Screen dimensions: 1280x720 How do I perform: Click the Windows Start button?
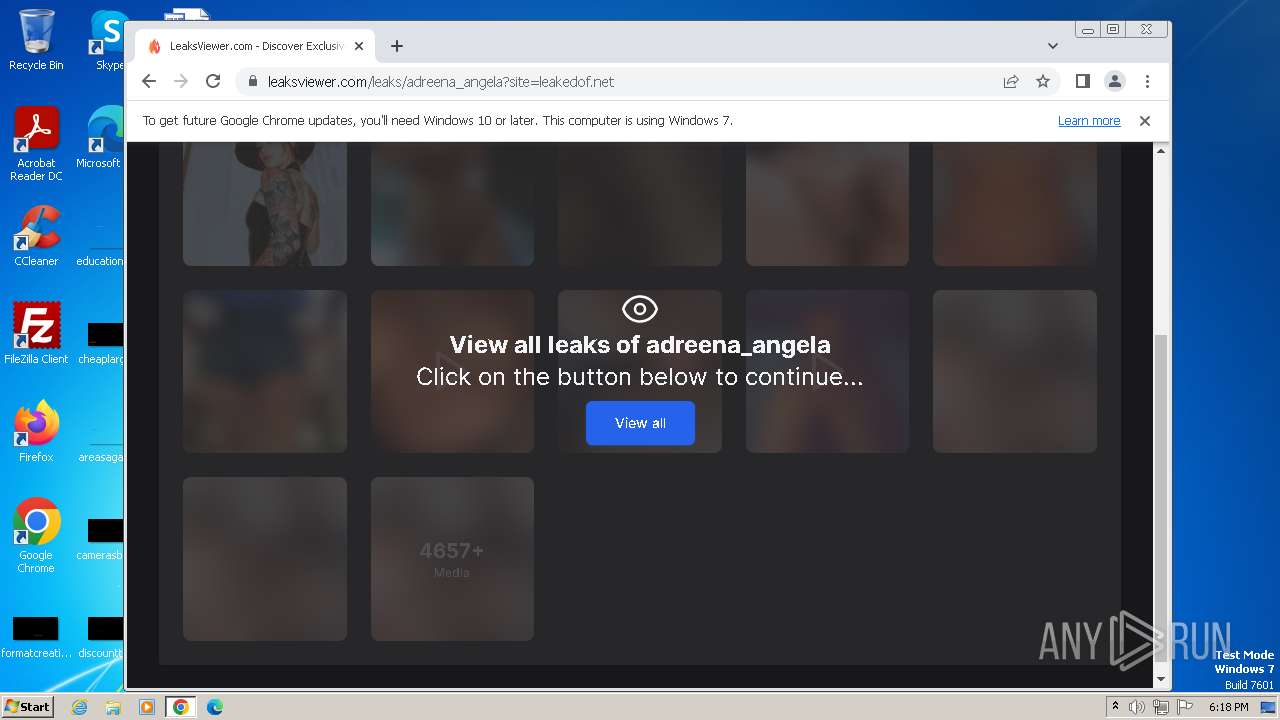27,706
